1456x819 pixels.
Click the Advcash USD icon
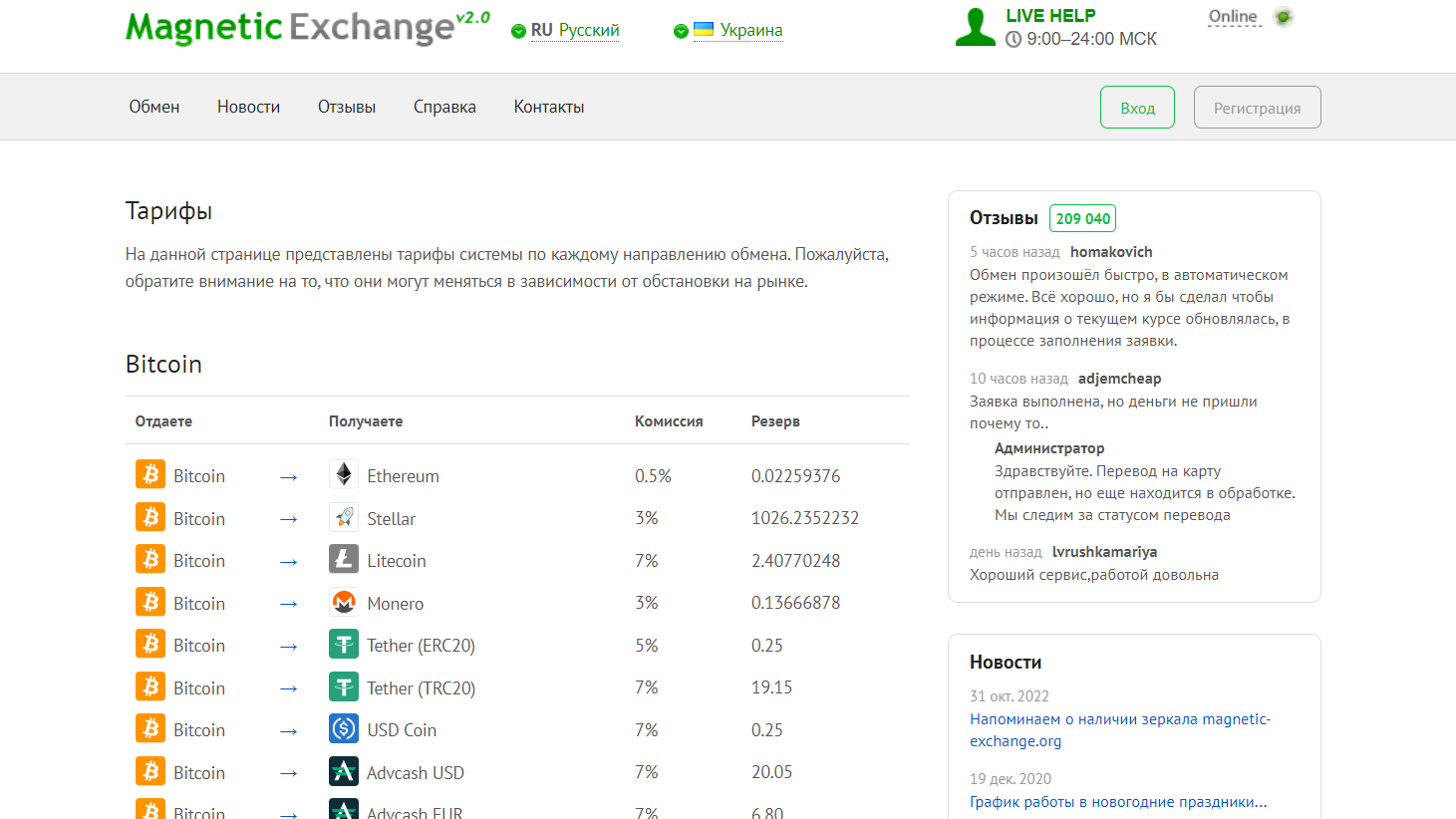pyautogui.click(x=344, y=771)
